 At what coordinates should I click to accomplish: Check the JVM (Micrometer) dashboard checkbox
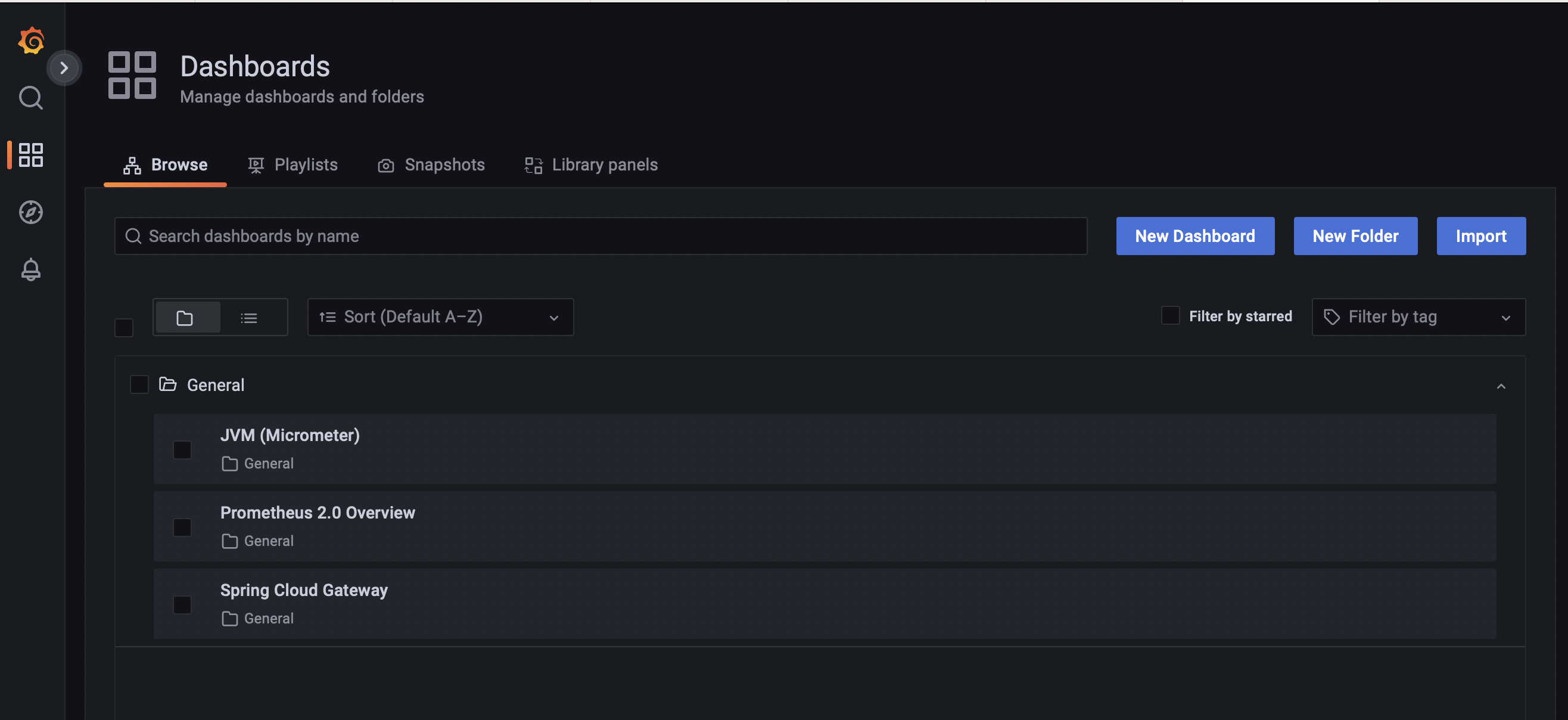(x=182, y=449)
